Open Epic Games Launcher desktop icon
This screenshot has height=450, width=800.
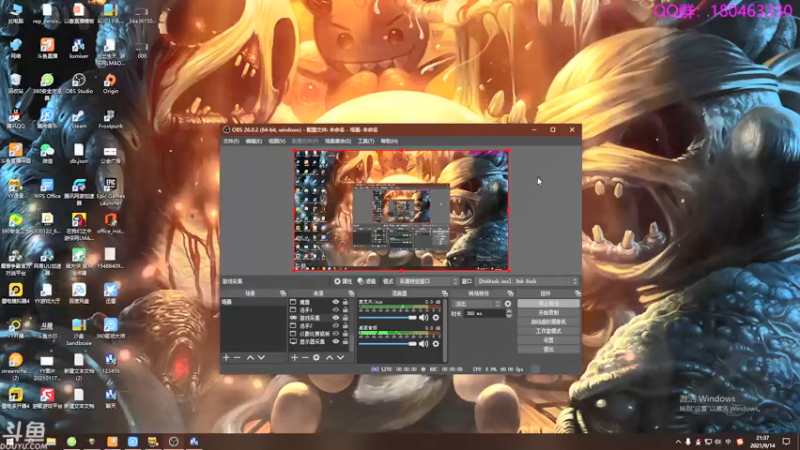point(110,191)
